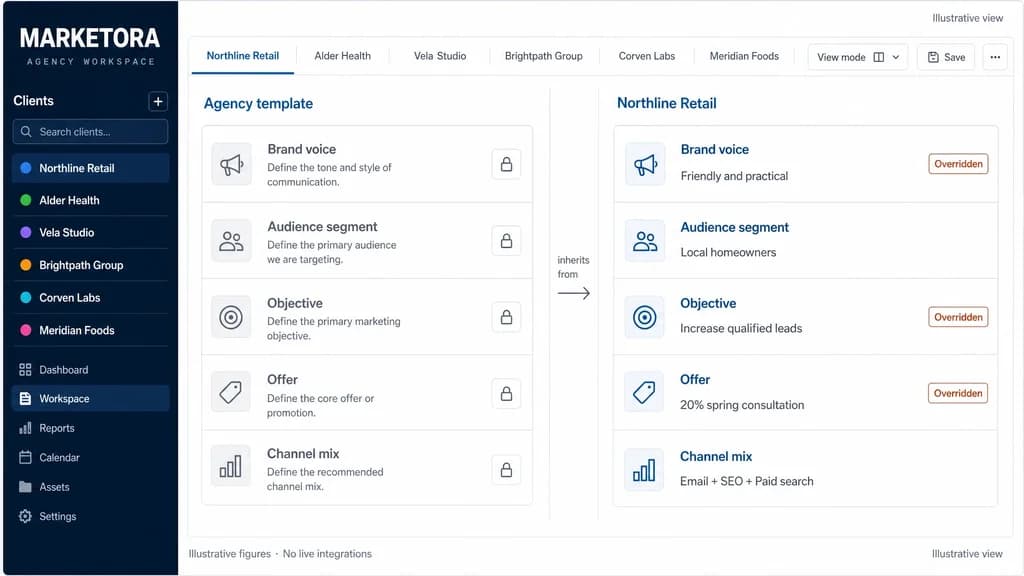1024x576 pixels.
Task: Toggle the lock on Brand voice template
Action: coord(506,164)
